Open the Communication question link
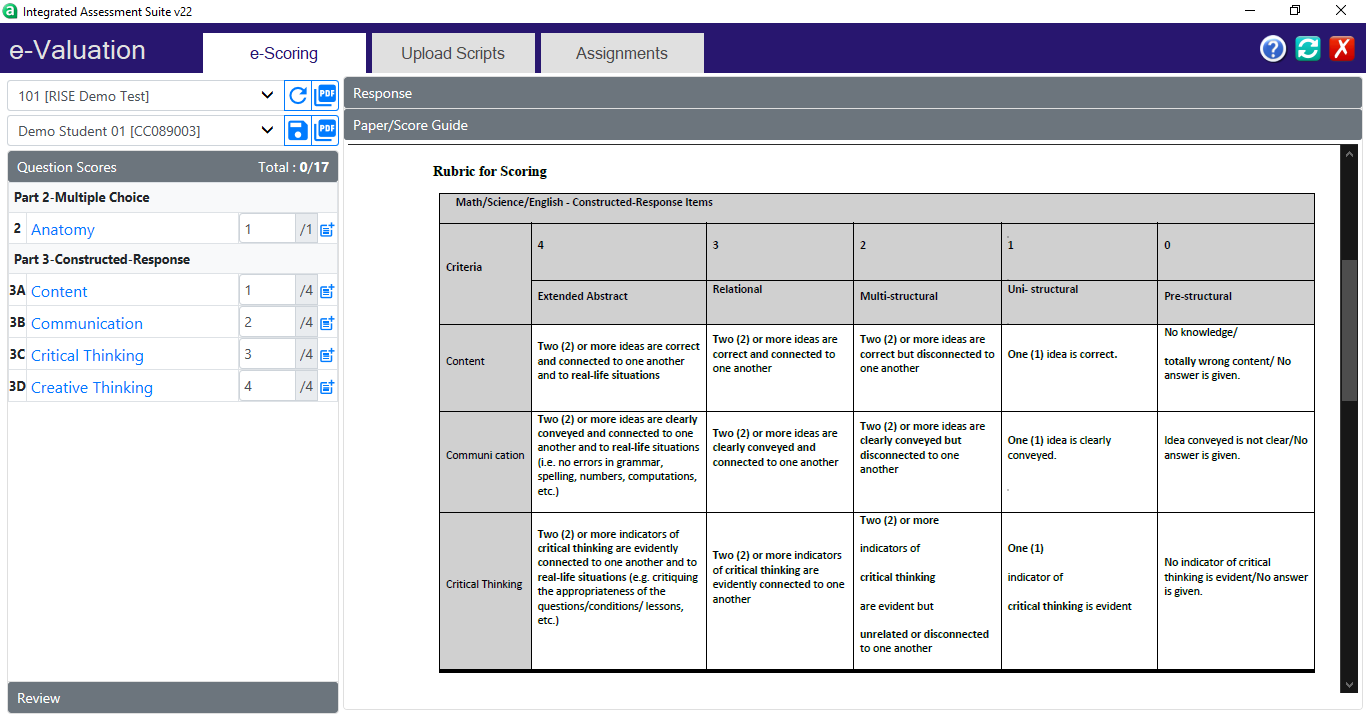Image resolution: width=1366 pixels, height=728 pixels. click(87, 324)
